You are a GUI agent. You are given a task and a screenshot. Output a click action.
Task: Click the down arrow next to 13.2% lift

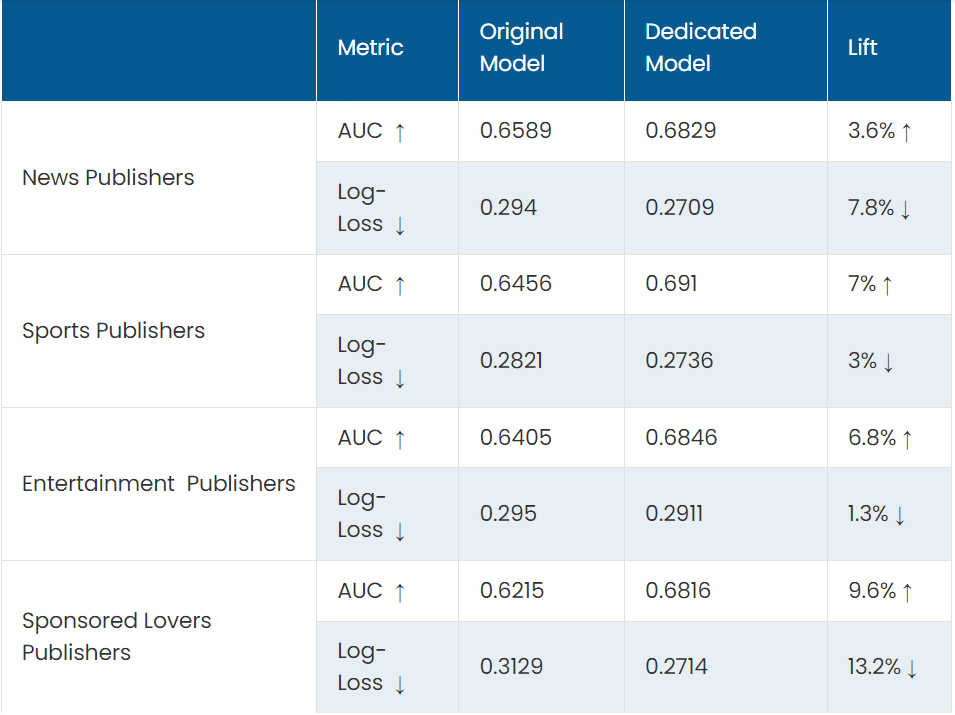(x=912, y=669)
